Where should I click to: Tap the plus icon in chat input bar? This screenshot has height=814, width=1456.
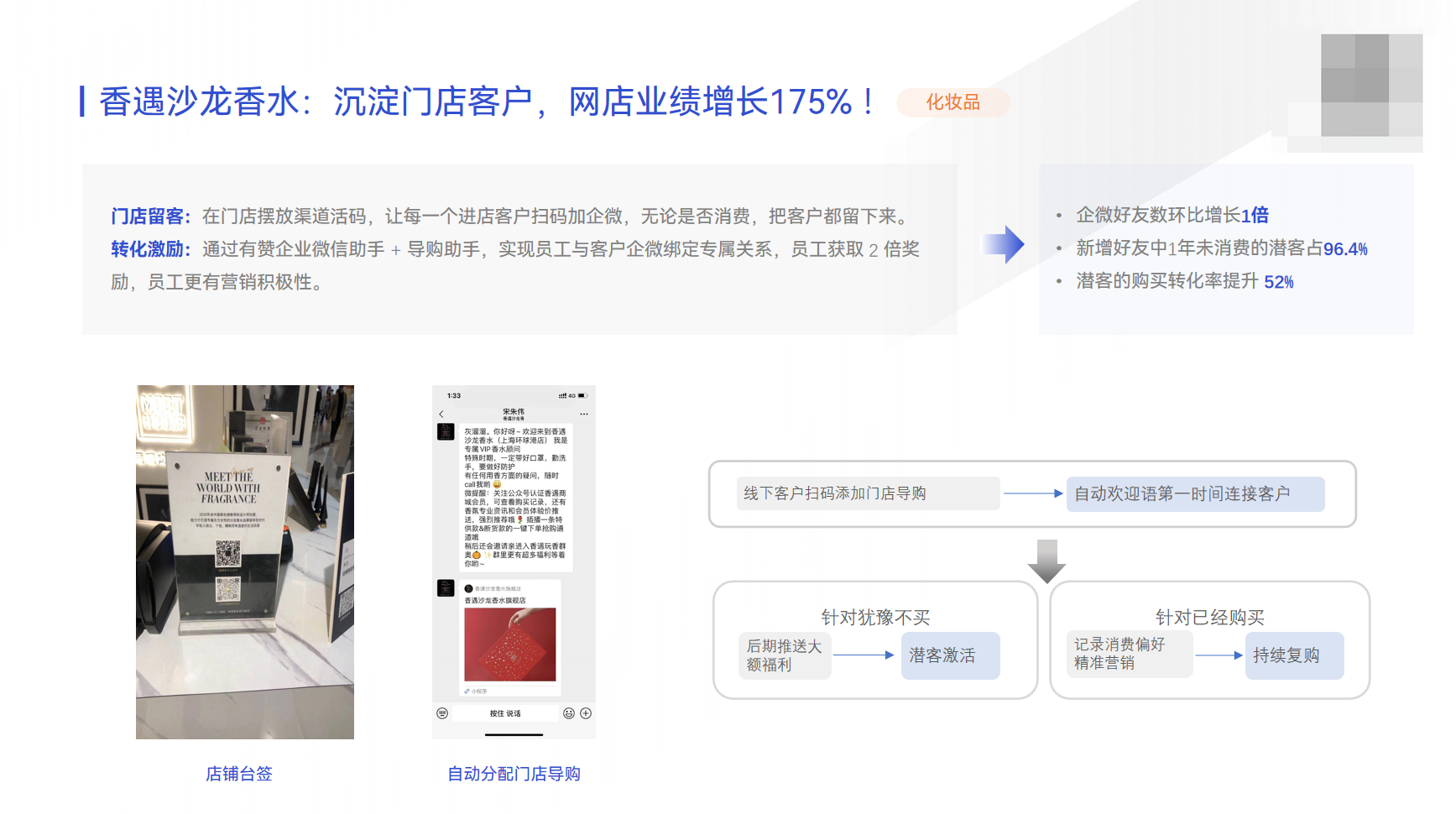(x=586, y=713)
